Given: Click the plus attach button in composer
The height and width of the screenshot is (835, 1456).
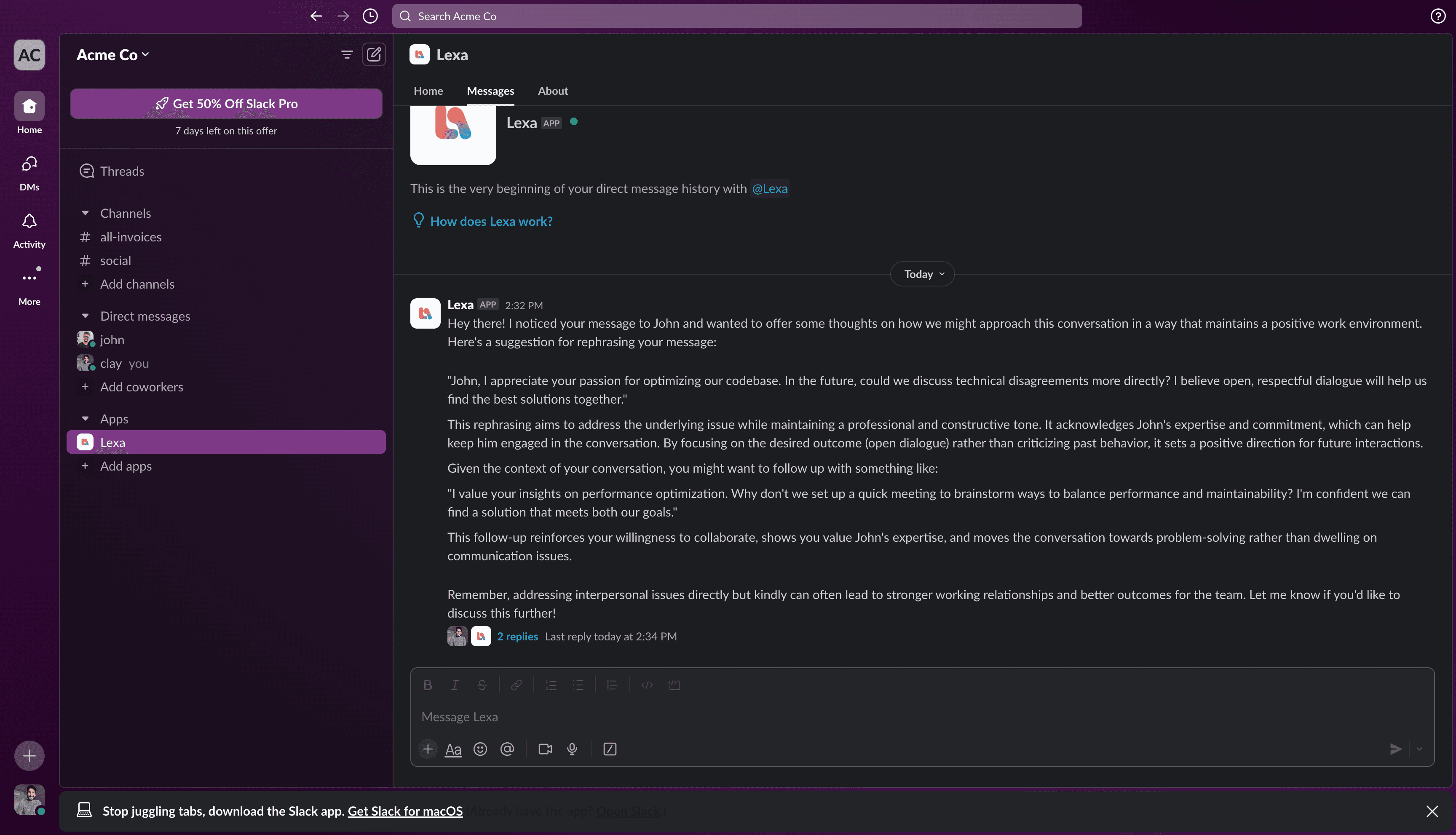Looking at the screenshot, I should pyautogui.click(x=428, y=749).
